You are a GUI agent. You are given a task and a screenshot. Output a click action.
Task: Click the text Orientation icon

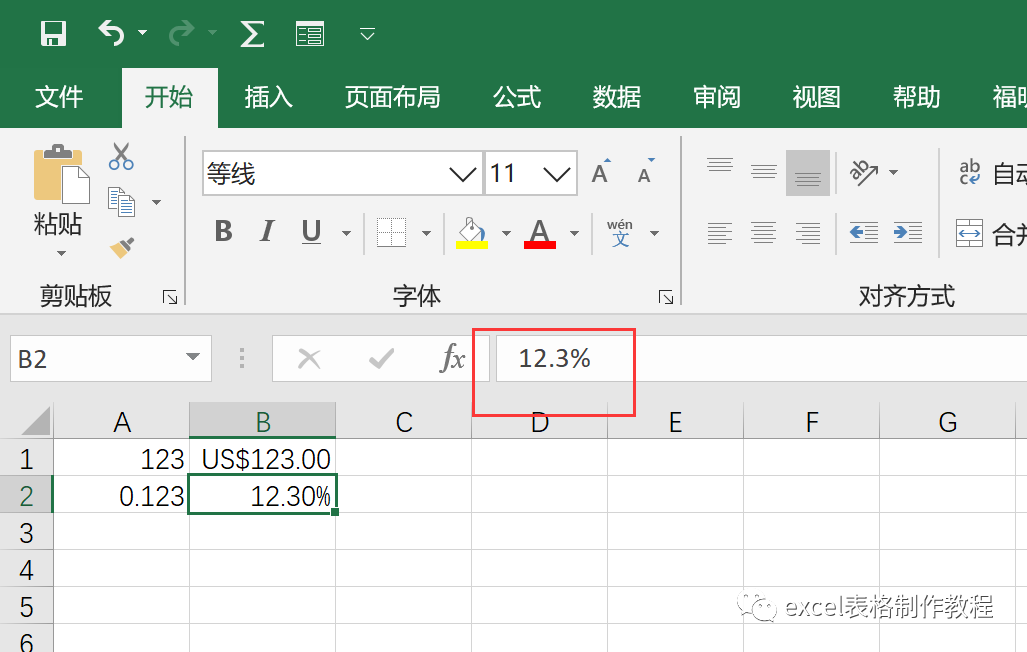tap(864, 172)
